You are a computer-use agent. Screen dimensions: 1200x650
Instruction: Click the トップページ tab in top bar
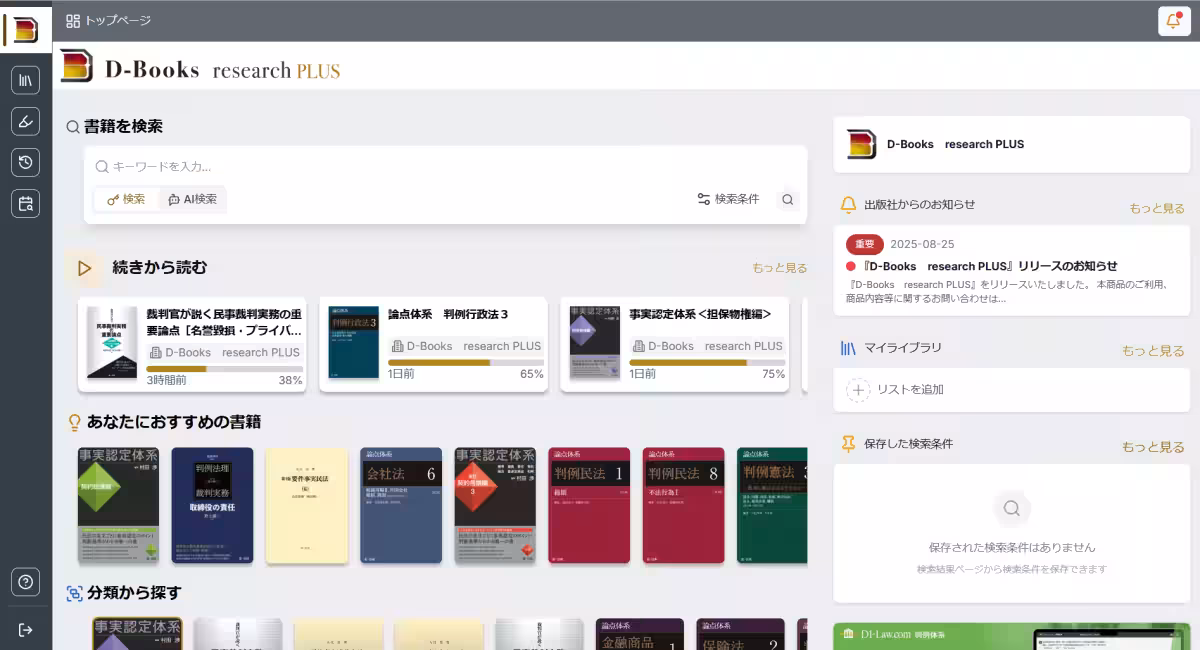[x=108, y=20]
